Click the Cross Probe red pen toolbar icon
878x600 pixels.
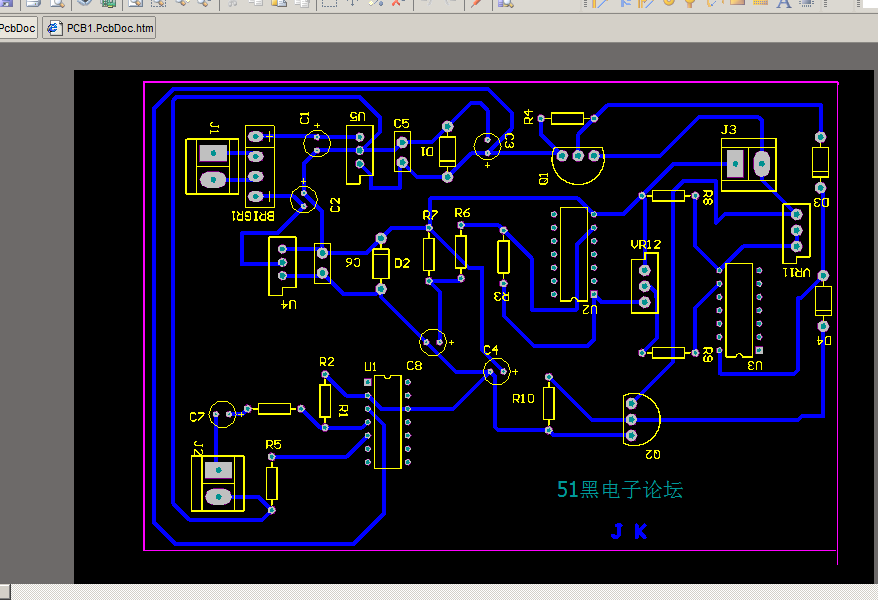(477, 3)
